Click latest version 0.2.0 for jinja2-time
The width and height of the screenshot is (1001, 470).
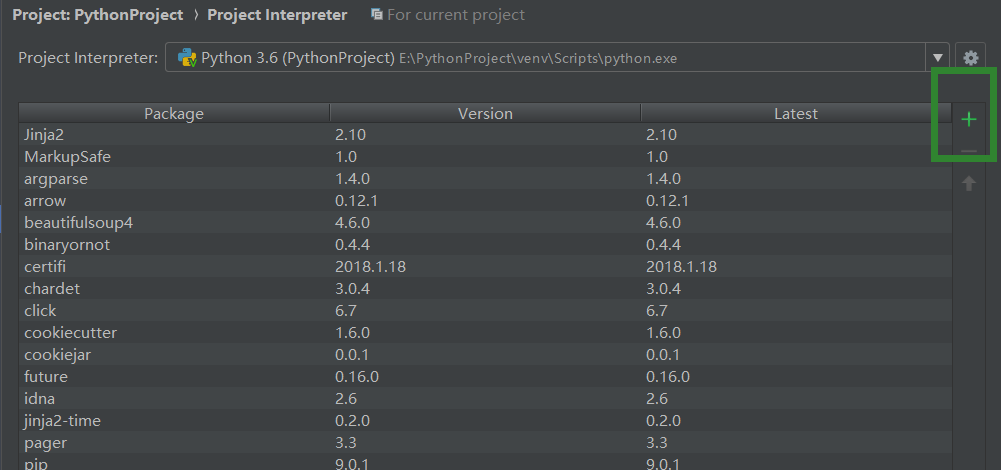663,421
